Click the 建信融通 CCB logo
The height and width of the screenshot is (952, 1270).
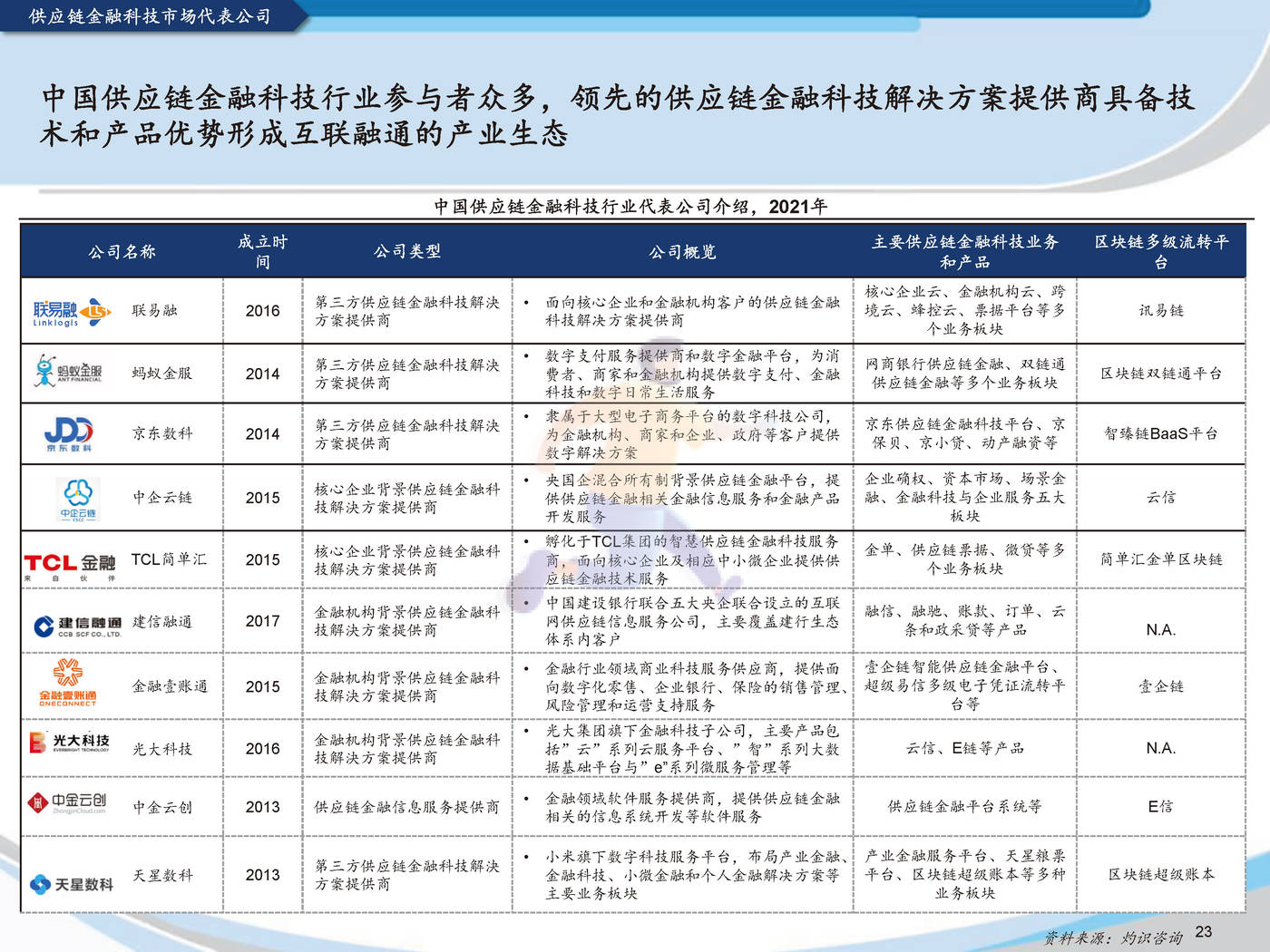pos(78,626)
